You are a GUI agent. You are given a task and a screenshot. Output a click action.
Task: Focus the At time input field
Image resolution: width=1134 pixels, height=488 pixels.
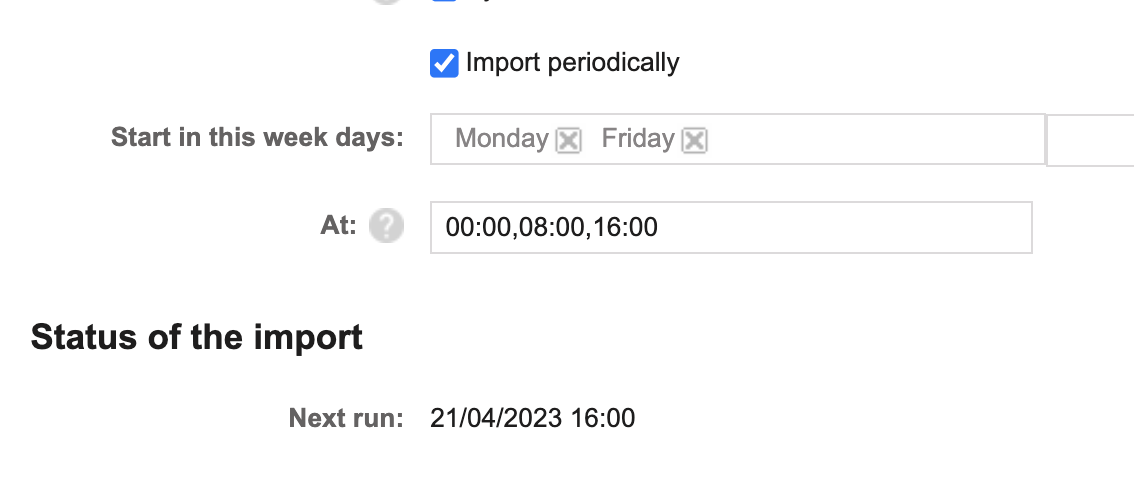tap(731, 228)
